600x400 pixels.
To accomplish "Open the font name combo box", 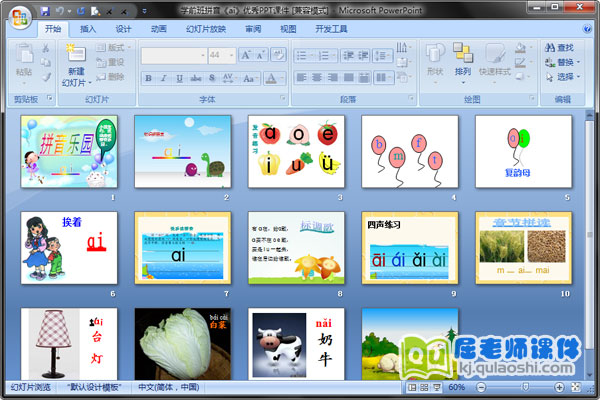I will [174, 56].
